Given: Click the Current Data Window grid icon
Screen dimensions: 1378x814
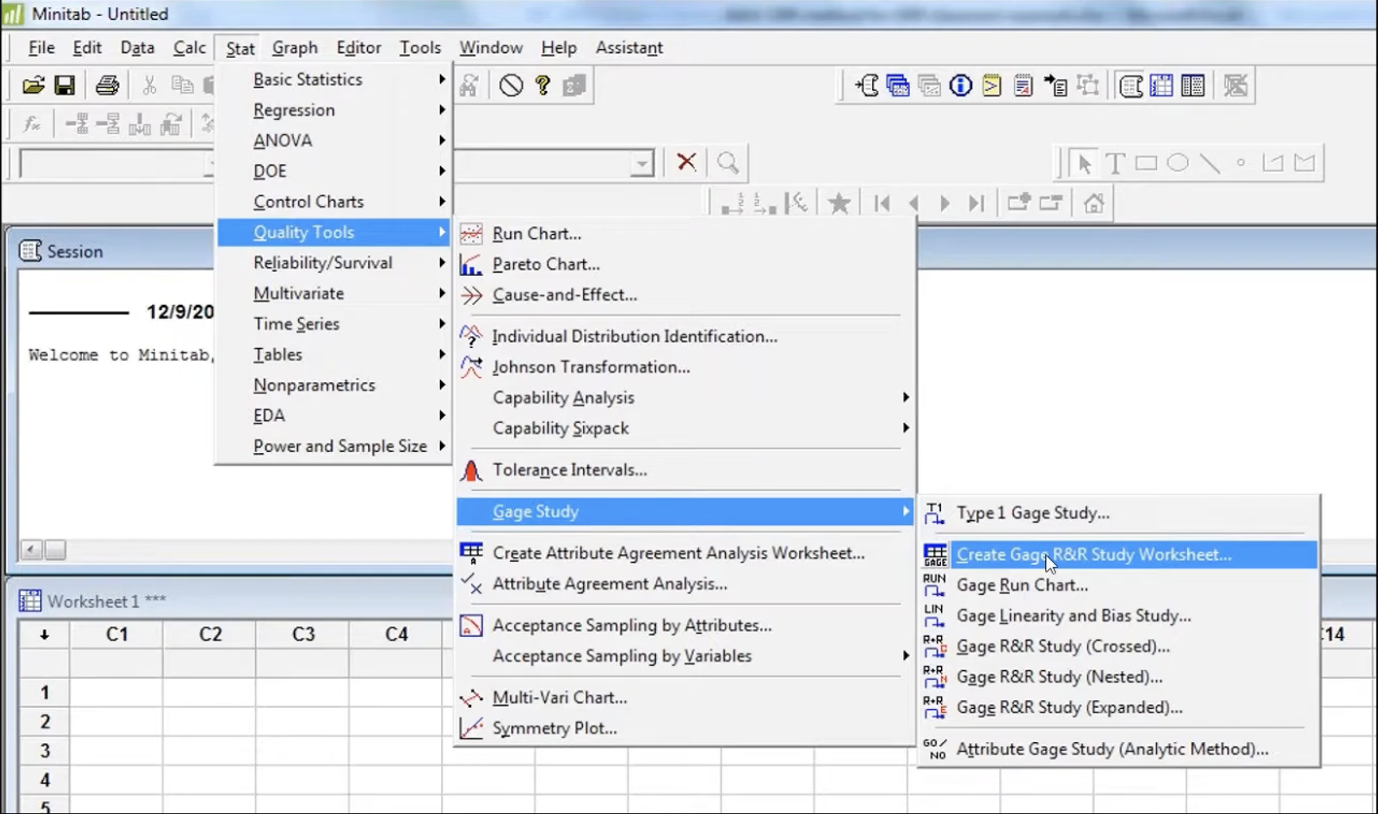Looking at the screenshot, I should [1162, 86].
